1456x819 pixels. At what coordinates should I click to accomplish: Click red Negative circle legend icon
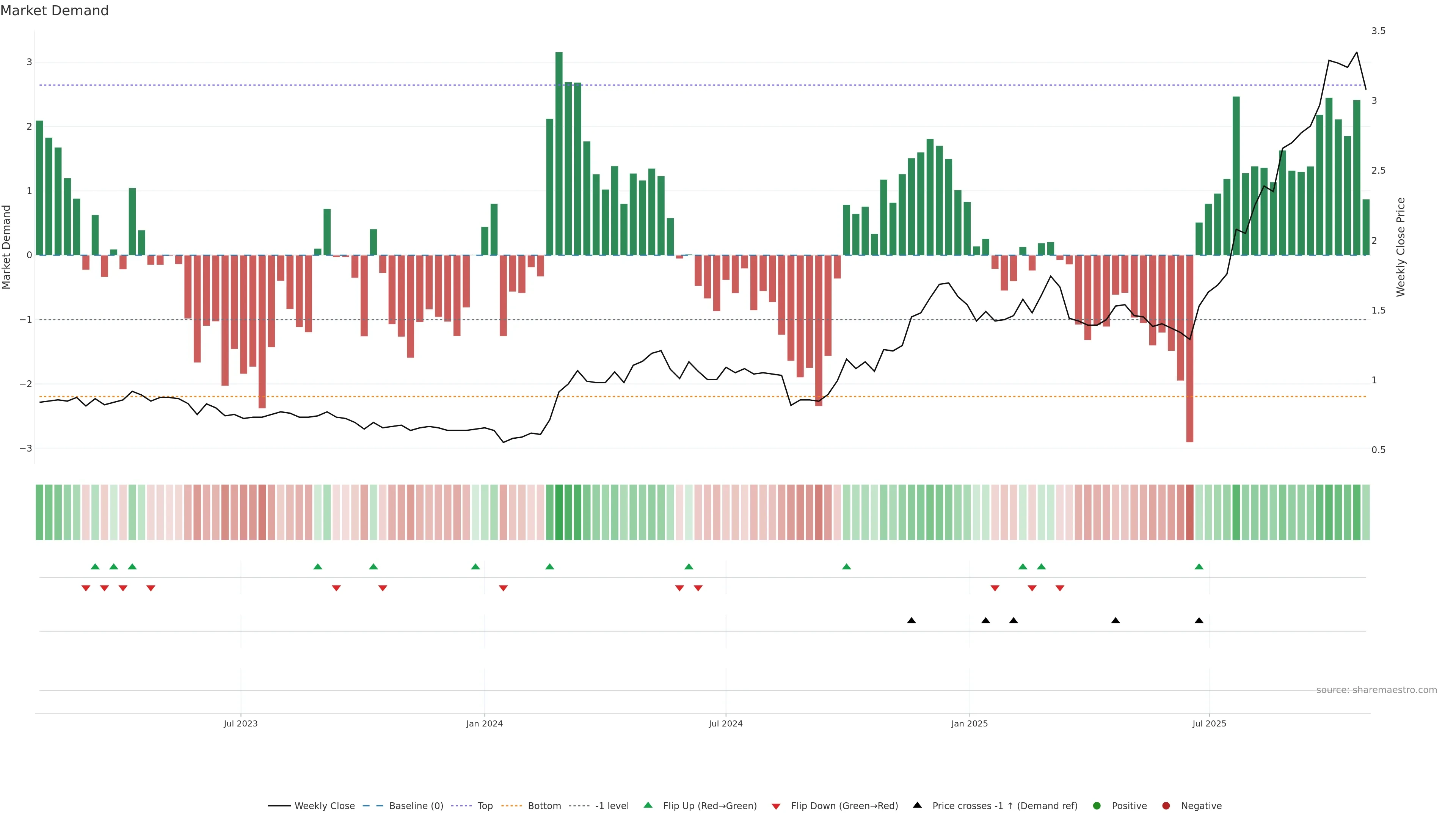[1166, 806]
